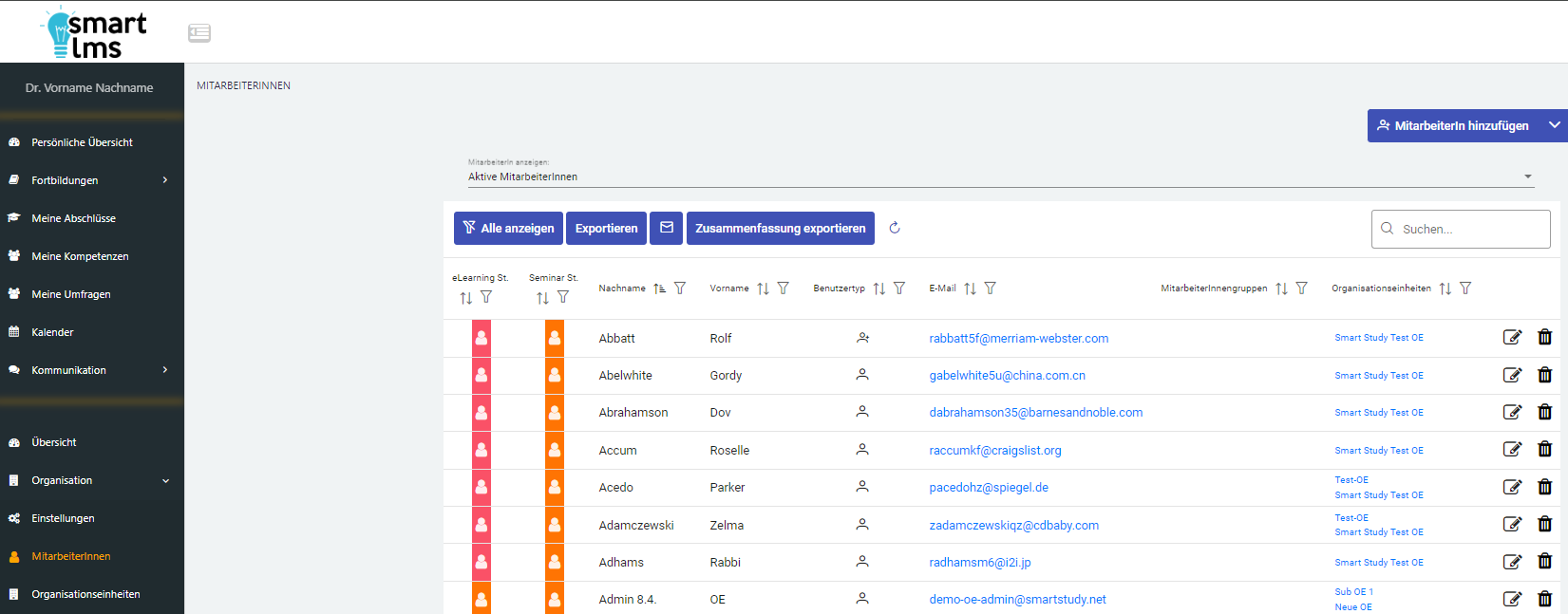Toggle sort order for Benutzertyp column

pyautogui.click(x=878, y=288)
